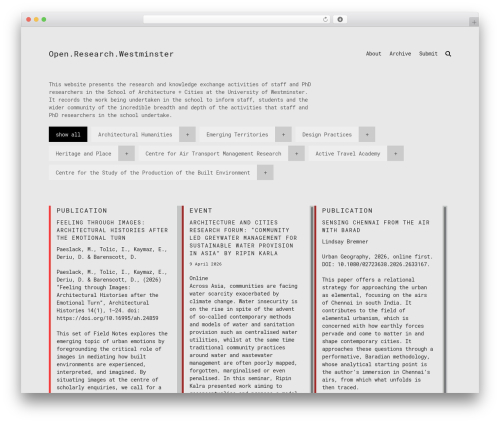500x423 pixels.
Task: Open the Archive page
Action: [400, 54]
